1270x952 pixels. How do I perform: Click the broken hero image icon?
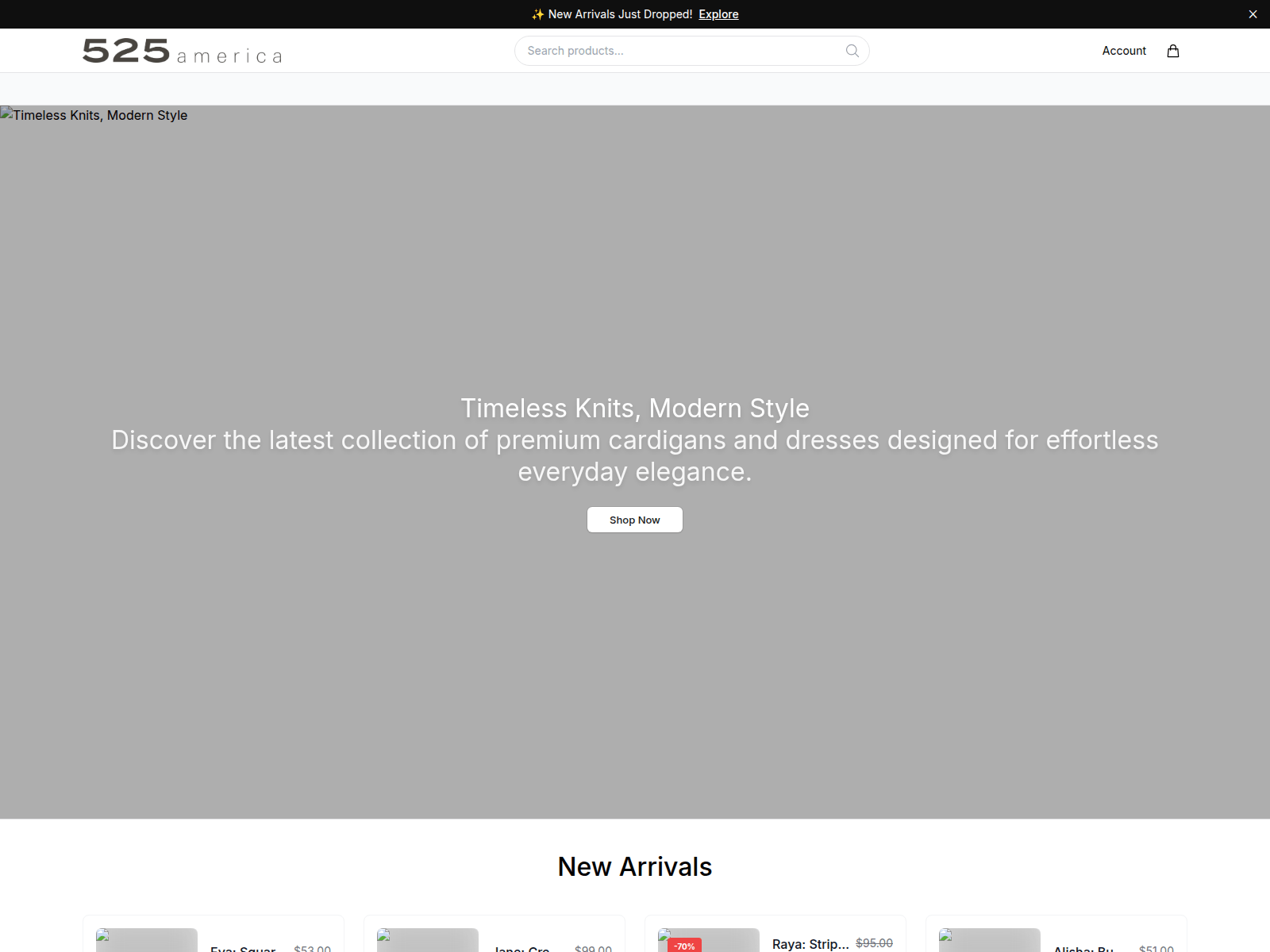6,113
